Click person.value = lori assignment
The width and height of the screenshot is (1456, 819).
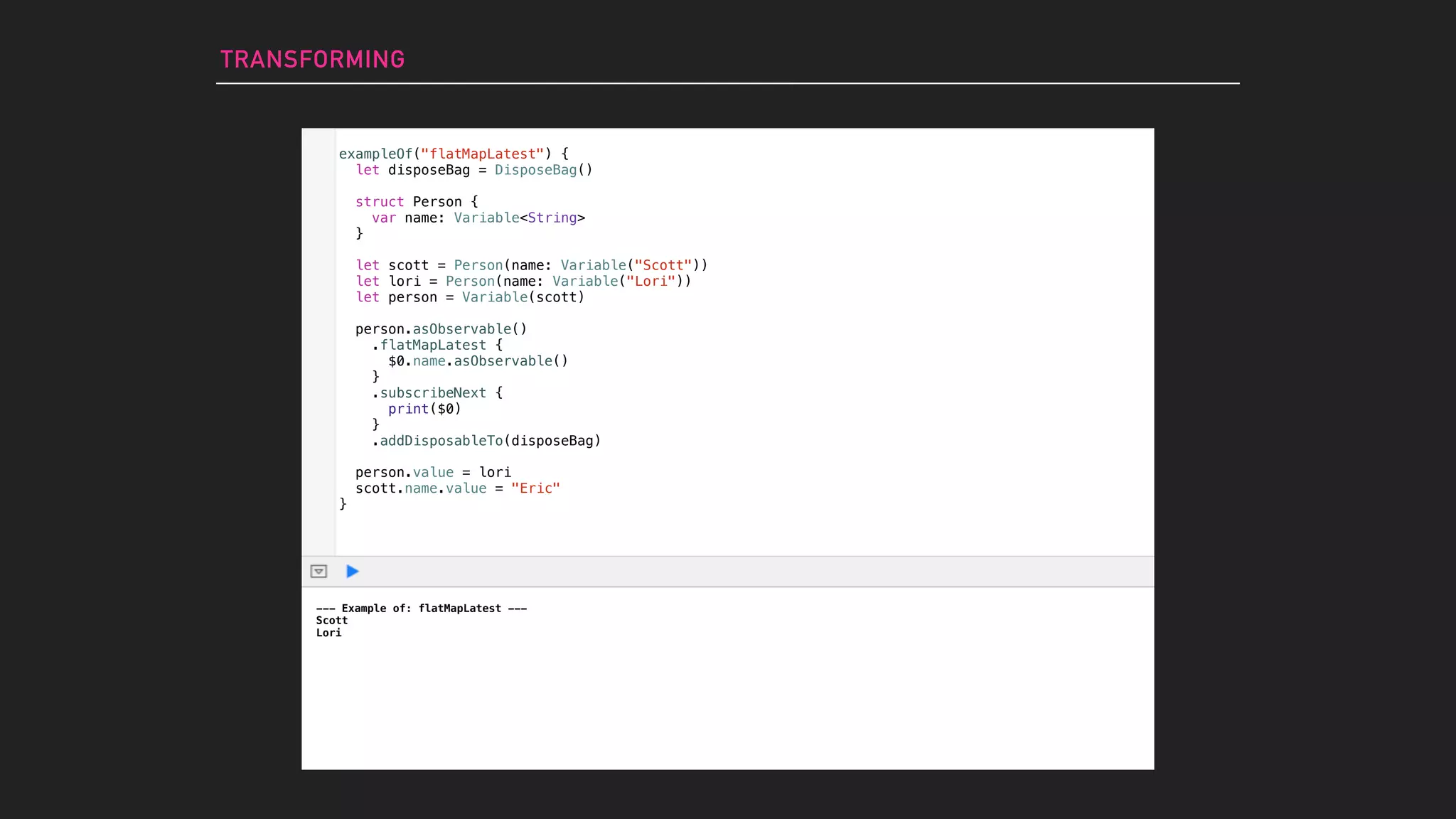(x=433, y=473)
